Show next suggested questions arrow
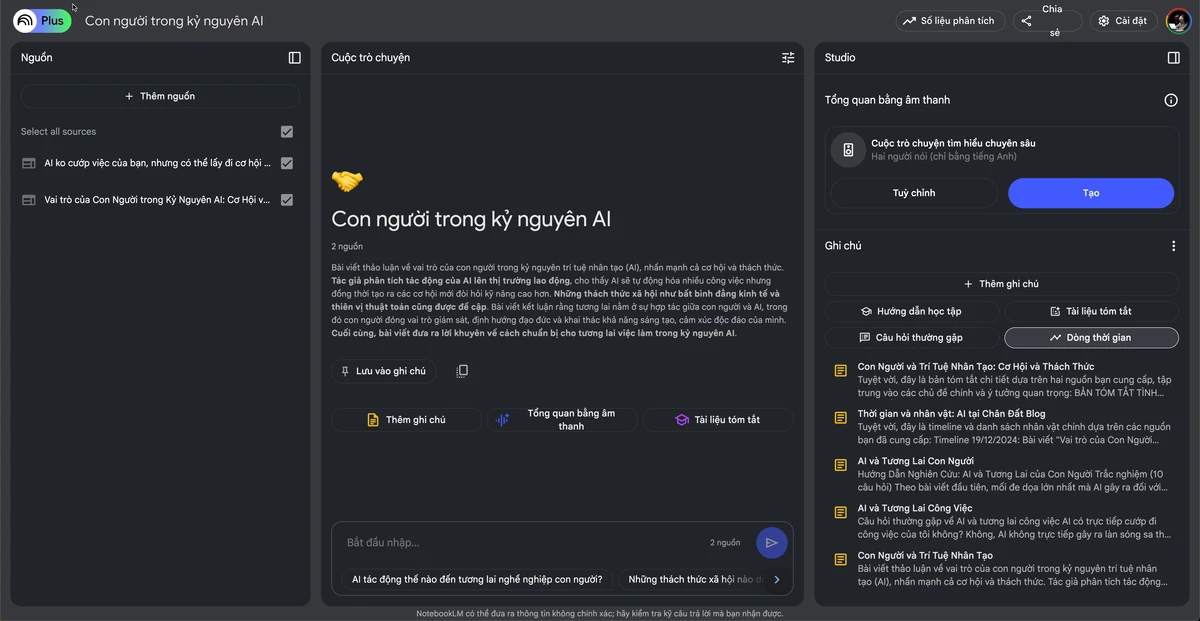1200x621 pixels. pyautogui.click(x=777, y=579)
